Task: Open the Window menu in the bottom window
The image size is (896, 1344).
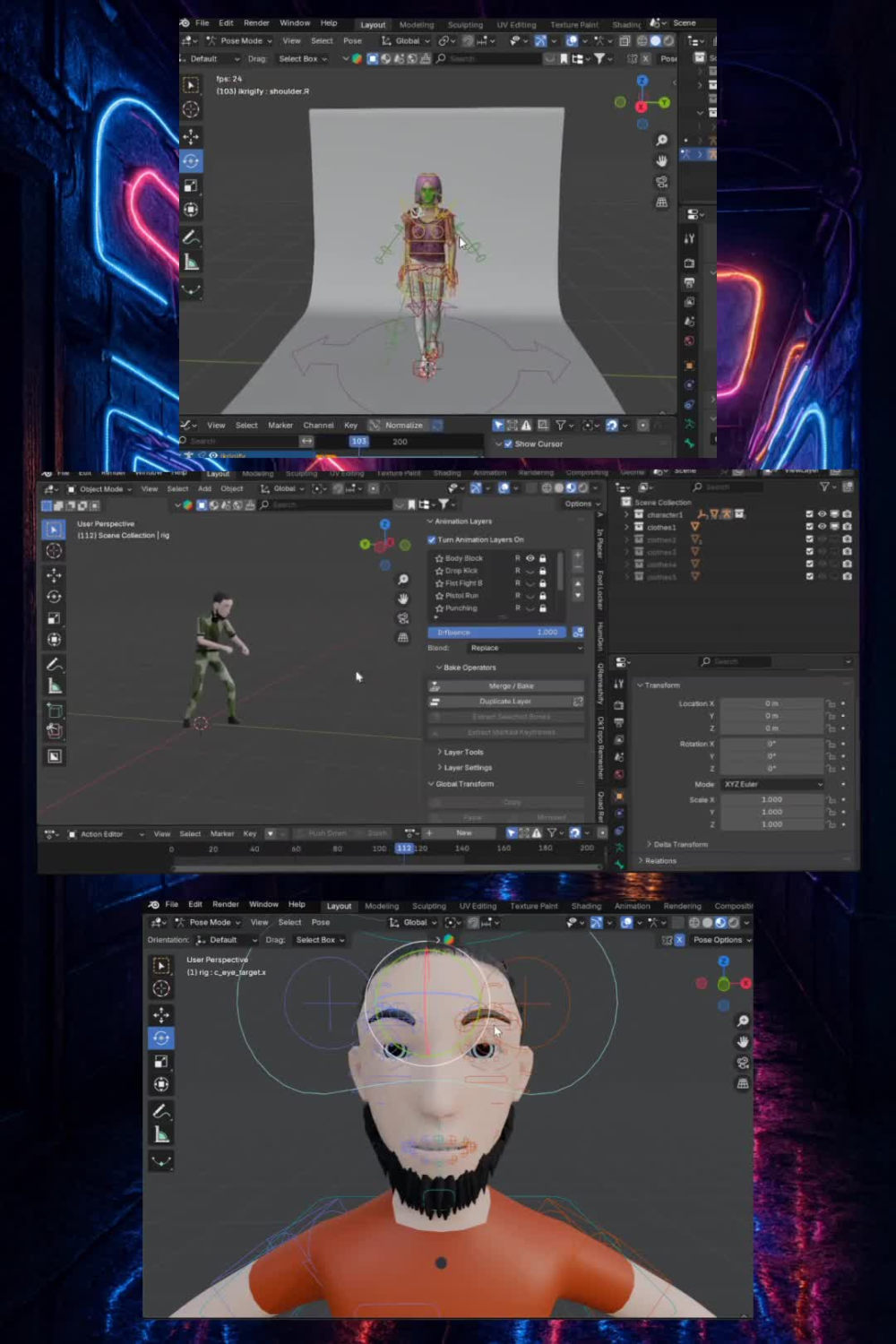Action: coord(263,905)
